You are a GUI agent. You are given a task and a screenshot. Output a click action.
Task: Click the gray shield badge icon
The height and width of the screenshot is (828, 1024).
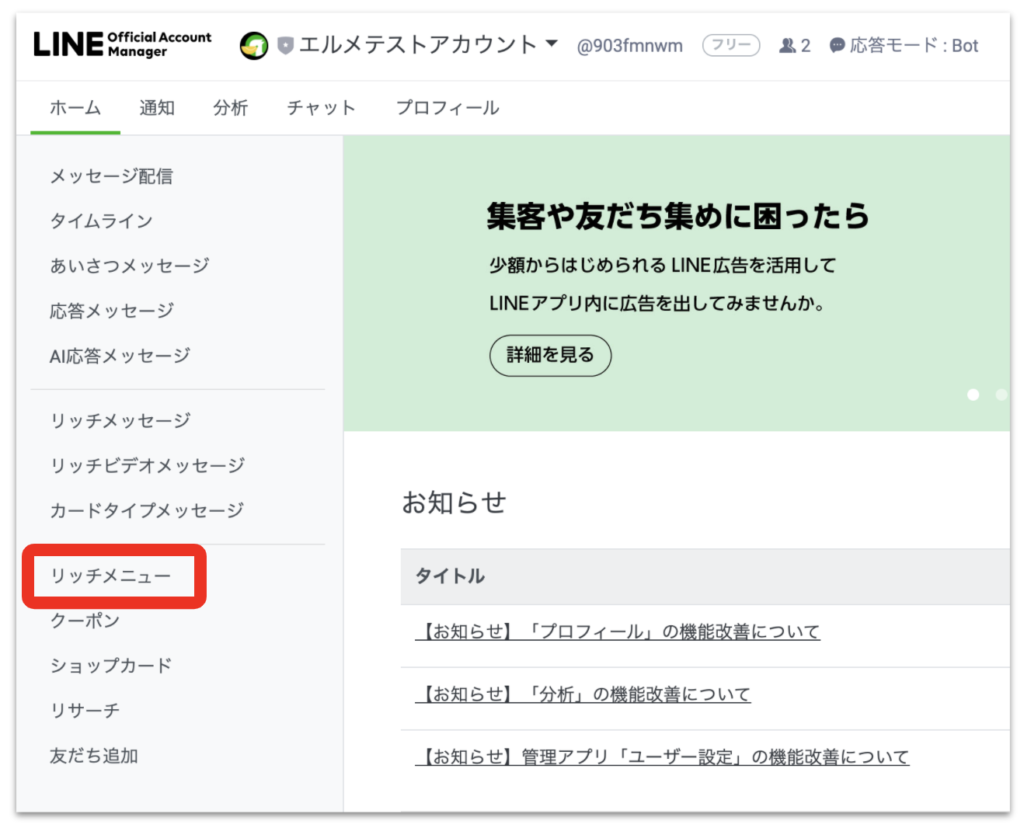[x=285, y=46]
